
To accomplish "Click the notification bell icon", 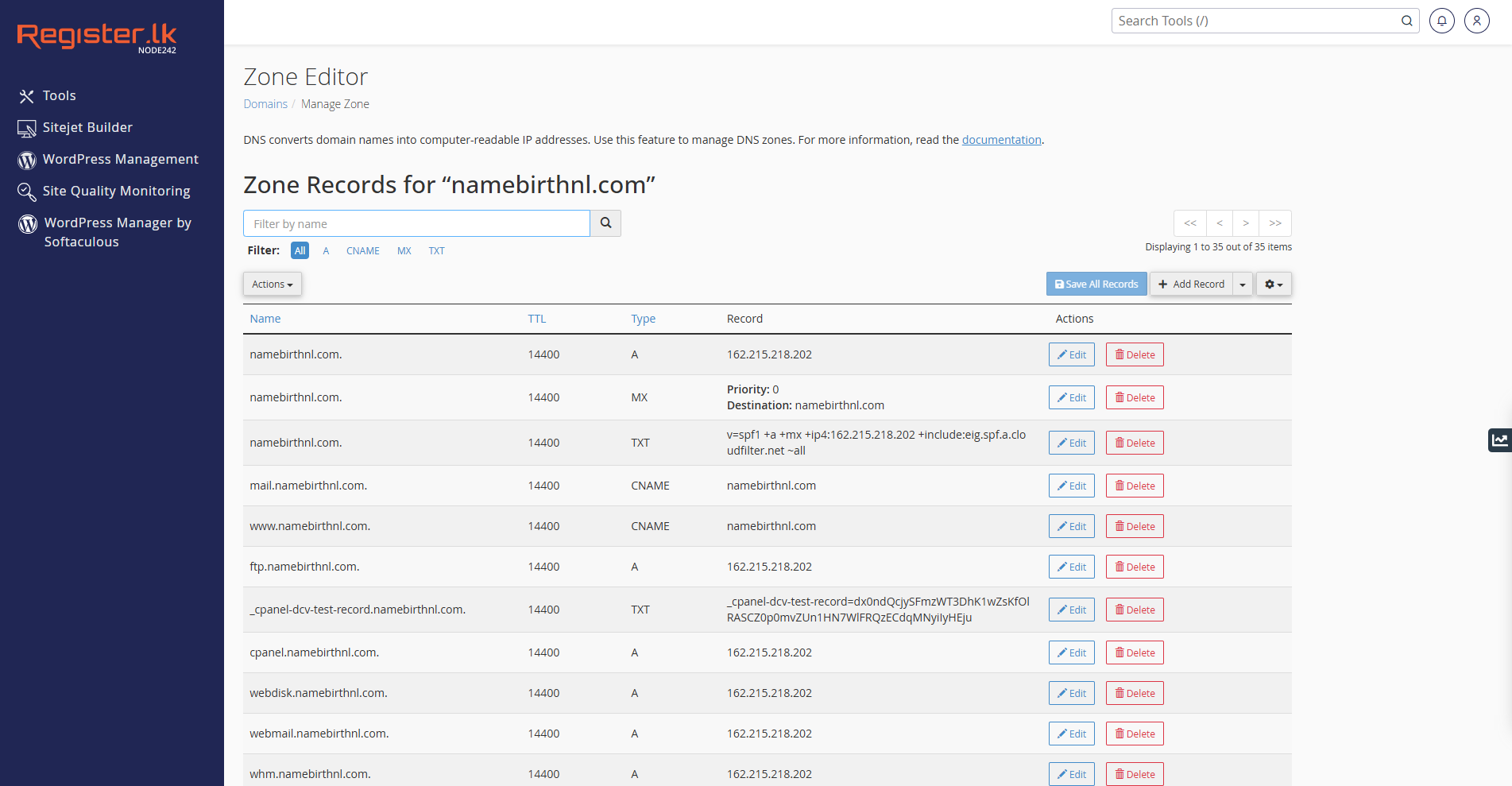I will point(1441,20).
